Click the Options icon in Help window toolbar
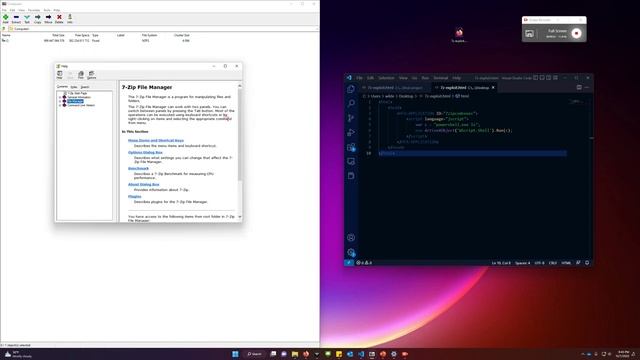 [x=91, y=75]
